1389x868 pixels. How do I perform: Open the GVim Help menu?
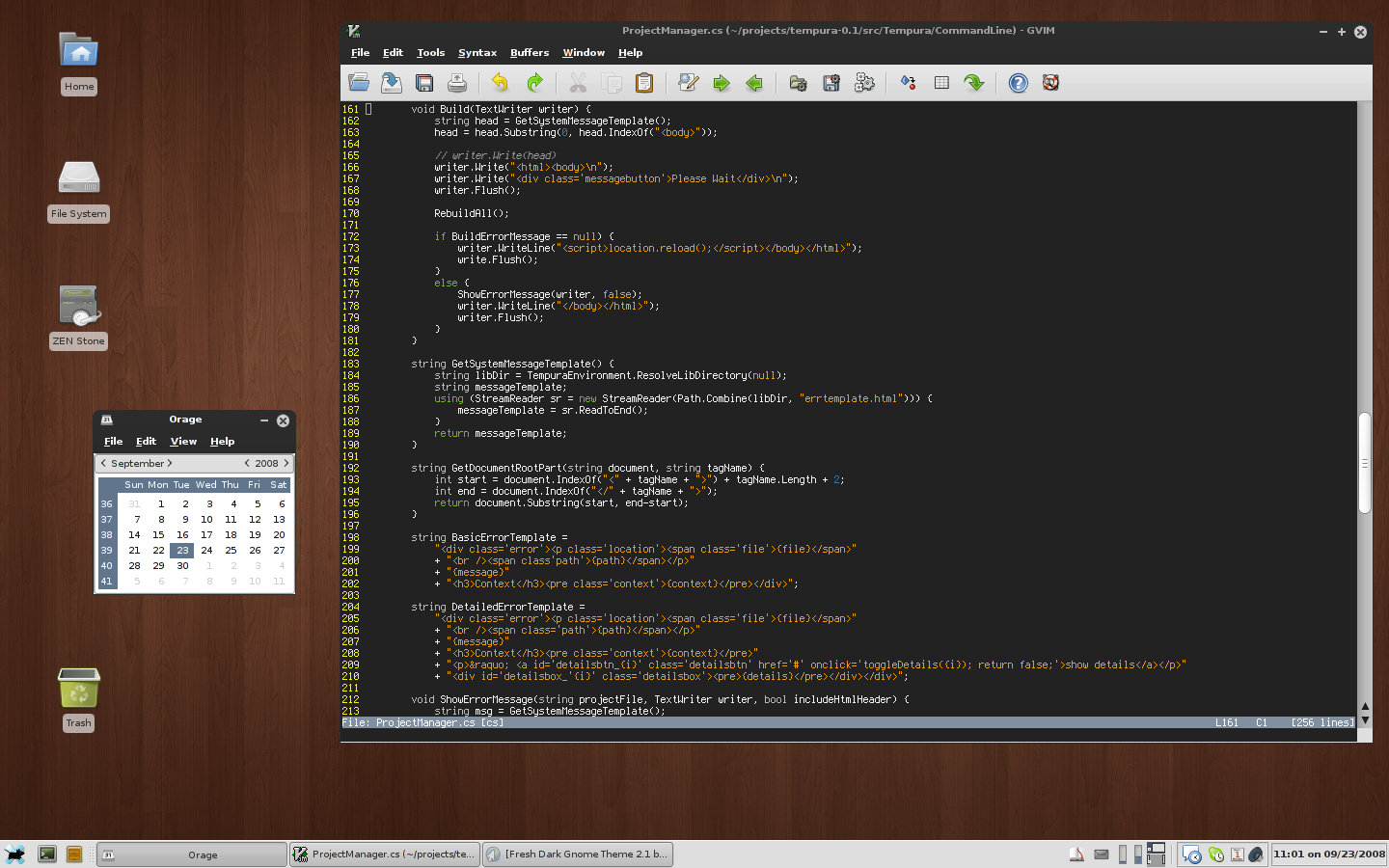click(x=630, y=53)
